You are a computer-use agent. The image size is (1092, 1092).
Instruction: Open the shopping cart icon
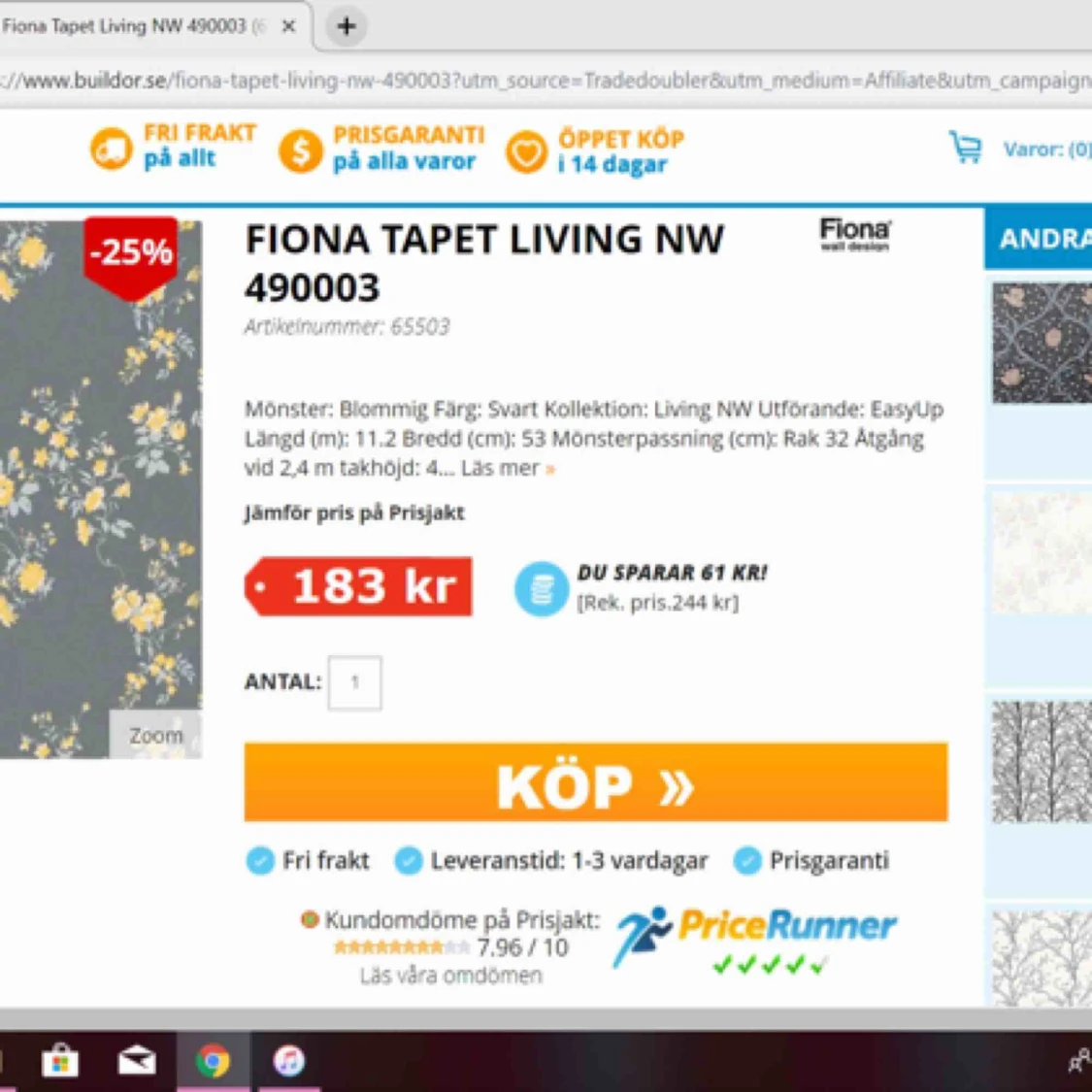(966, 147)
